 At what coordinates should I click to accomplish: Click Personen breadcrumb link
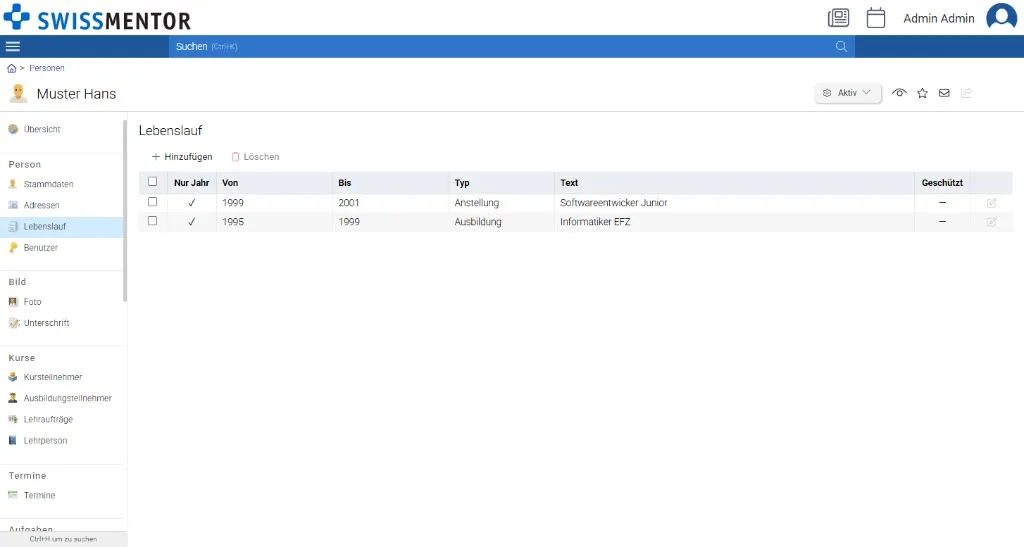[x=46, y=68]
